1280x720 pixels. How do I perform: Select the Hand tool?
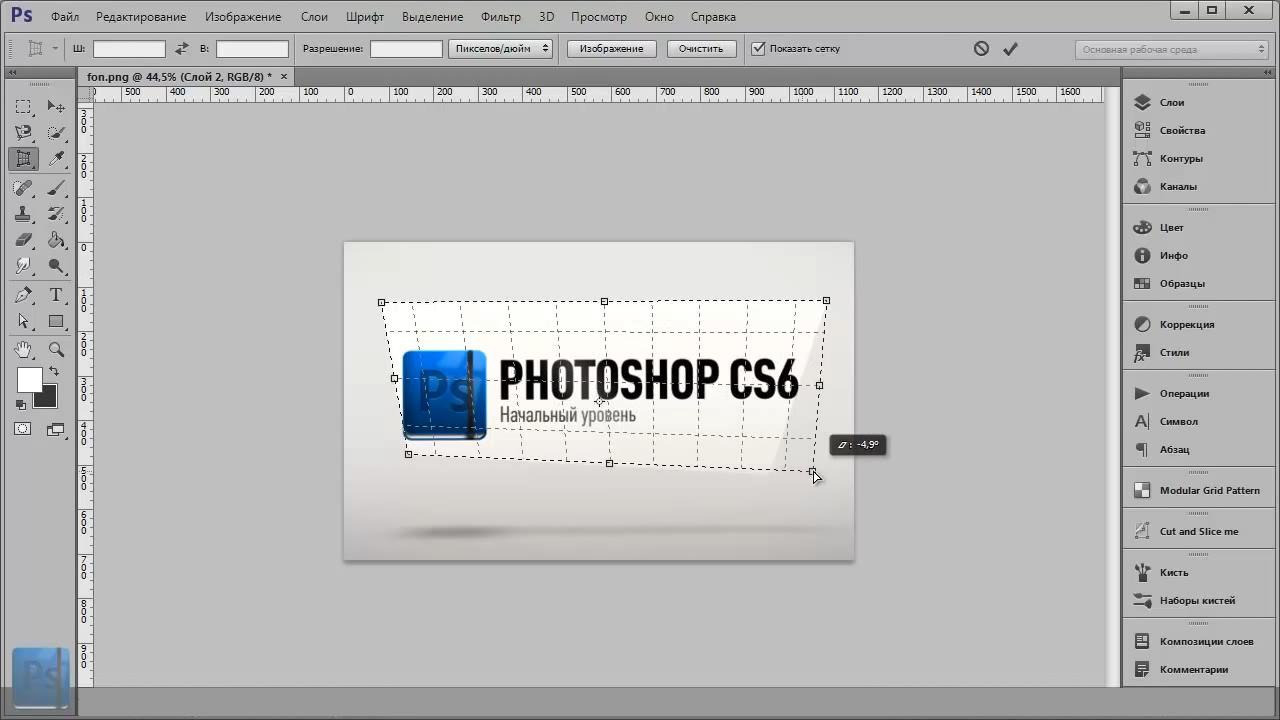pos(24,349)
